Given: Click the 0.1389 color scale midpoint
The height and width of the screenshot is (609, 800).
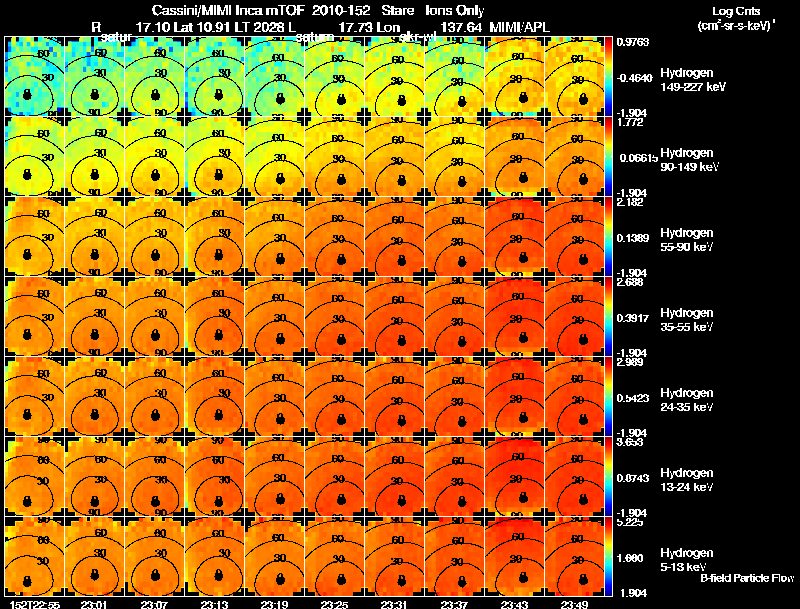Looking at the screenshot, I should [x=633, y=238].
